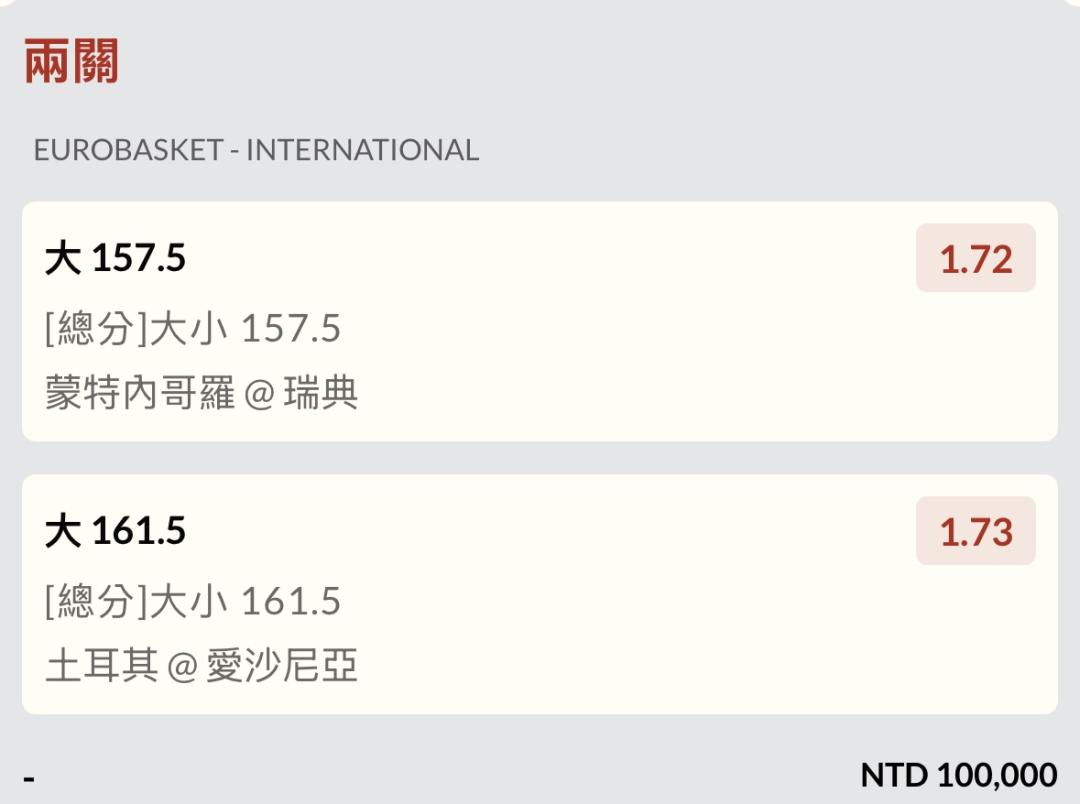The width and height of the screenshot is (1080, 804).
Task: Click the EUROBASKET - INTERNATIONAL league label
Action: pos(256,150)
